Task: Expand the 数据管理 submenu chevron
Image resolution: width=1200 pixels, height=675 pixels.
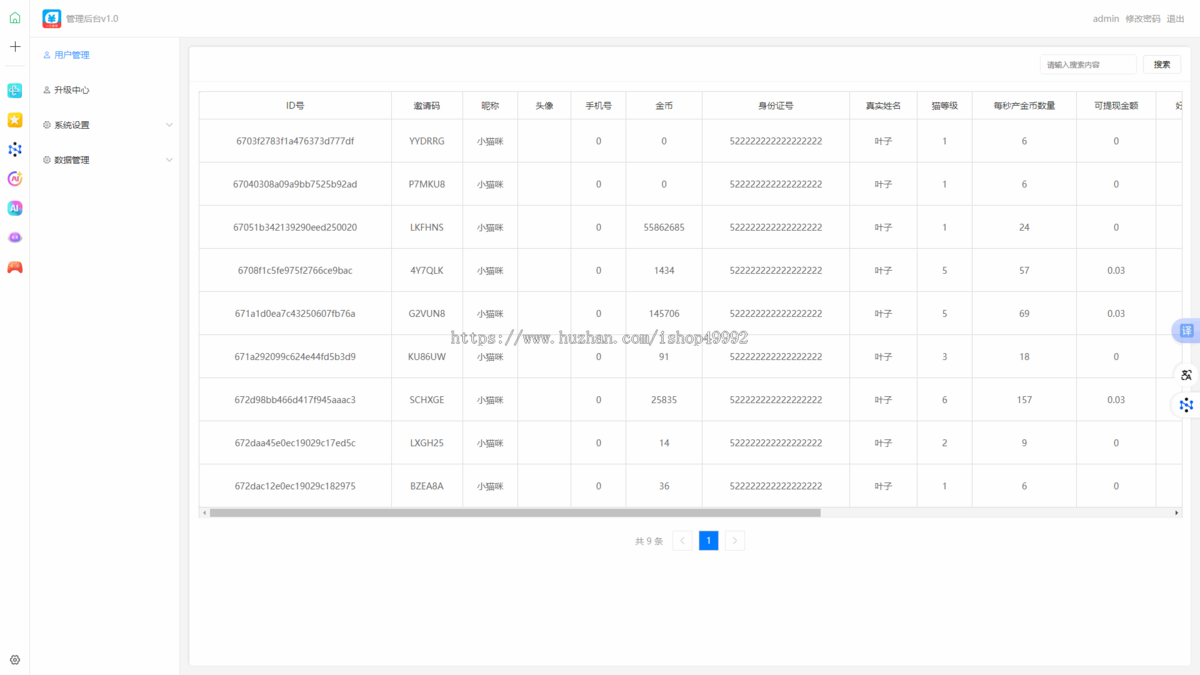Action: pyautogui.click(x=169, y=160)
